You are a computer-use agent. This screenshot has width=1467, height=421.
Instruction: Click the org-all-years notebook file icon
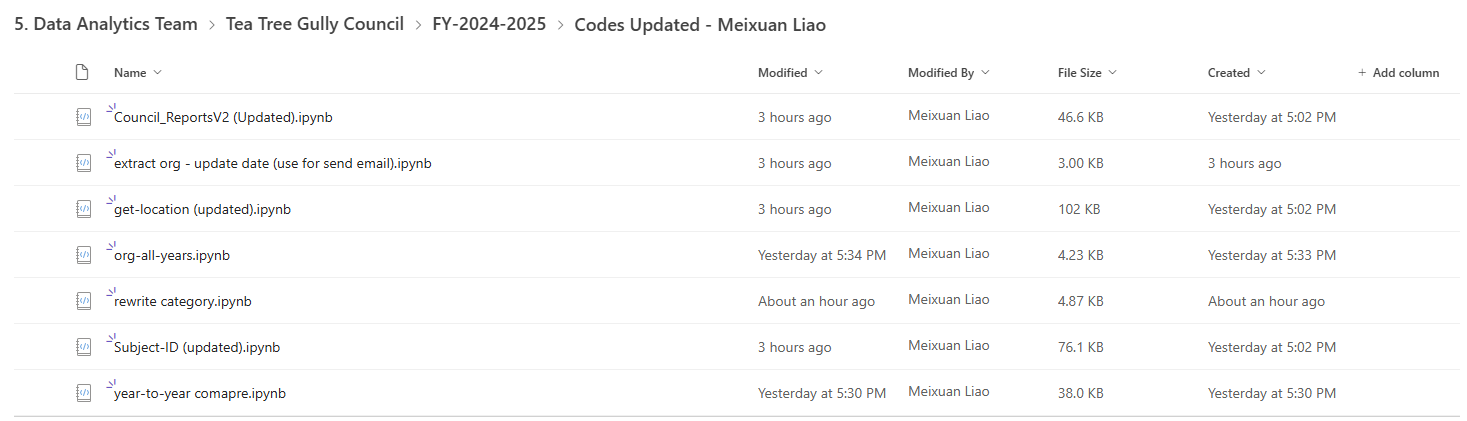(84, 255)
